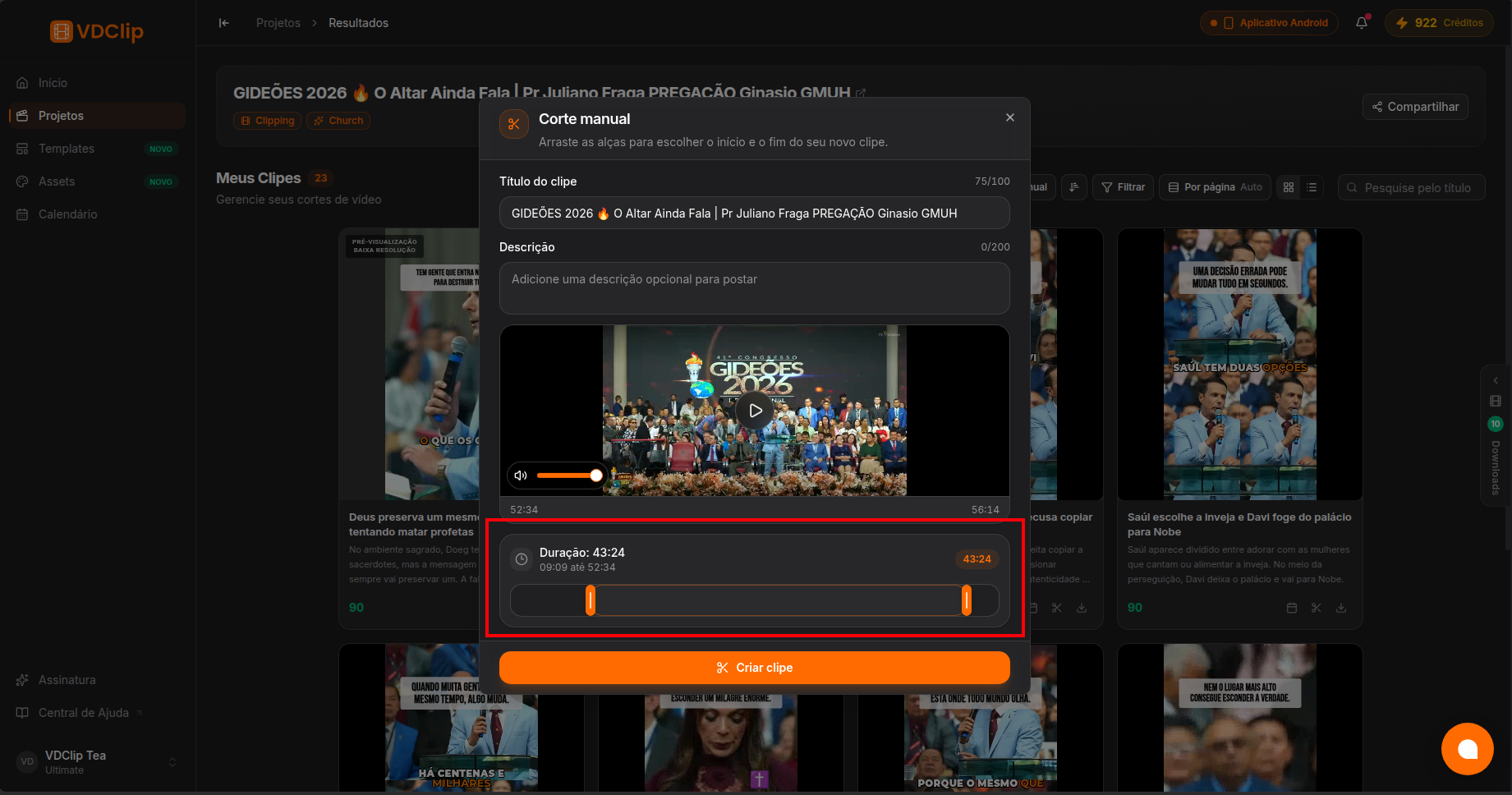Open Projetos in the sidebar
Viewport: 1512px width, 795px height.
coord(97,116)
